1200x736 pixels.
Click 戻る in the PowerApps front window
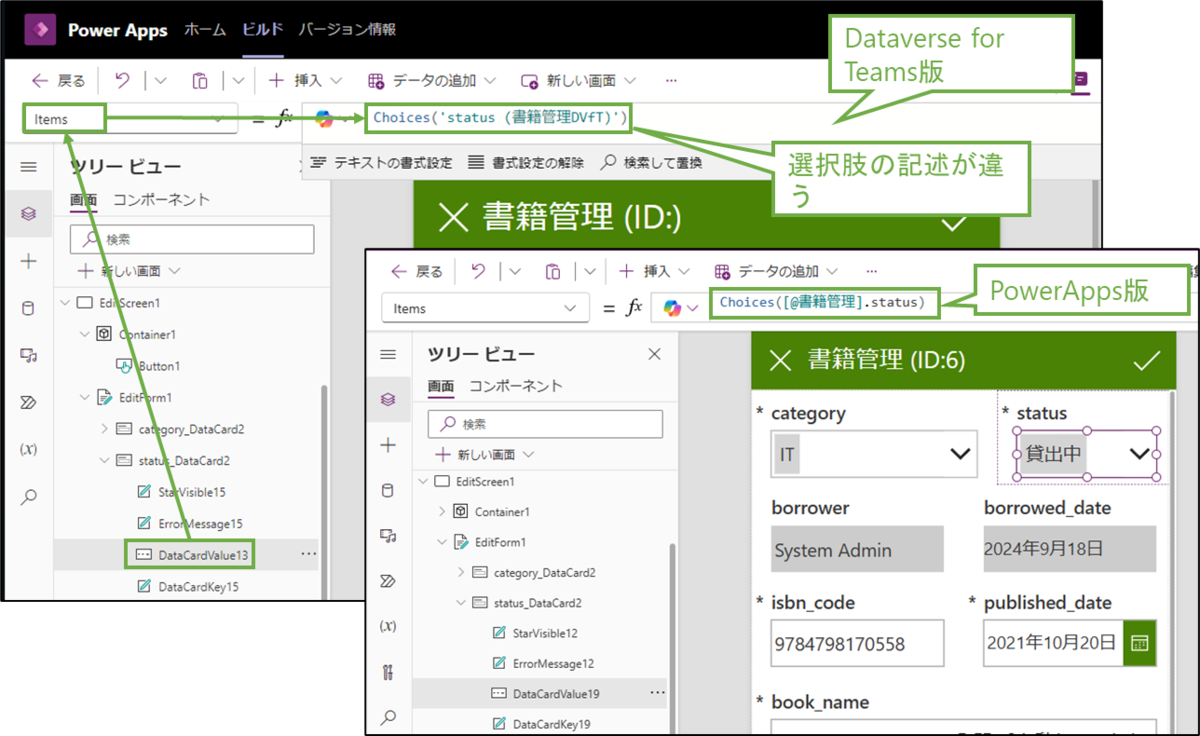point(416,271)
